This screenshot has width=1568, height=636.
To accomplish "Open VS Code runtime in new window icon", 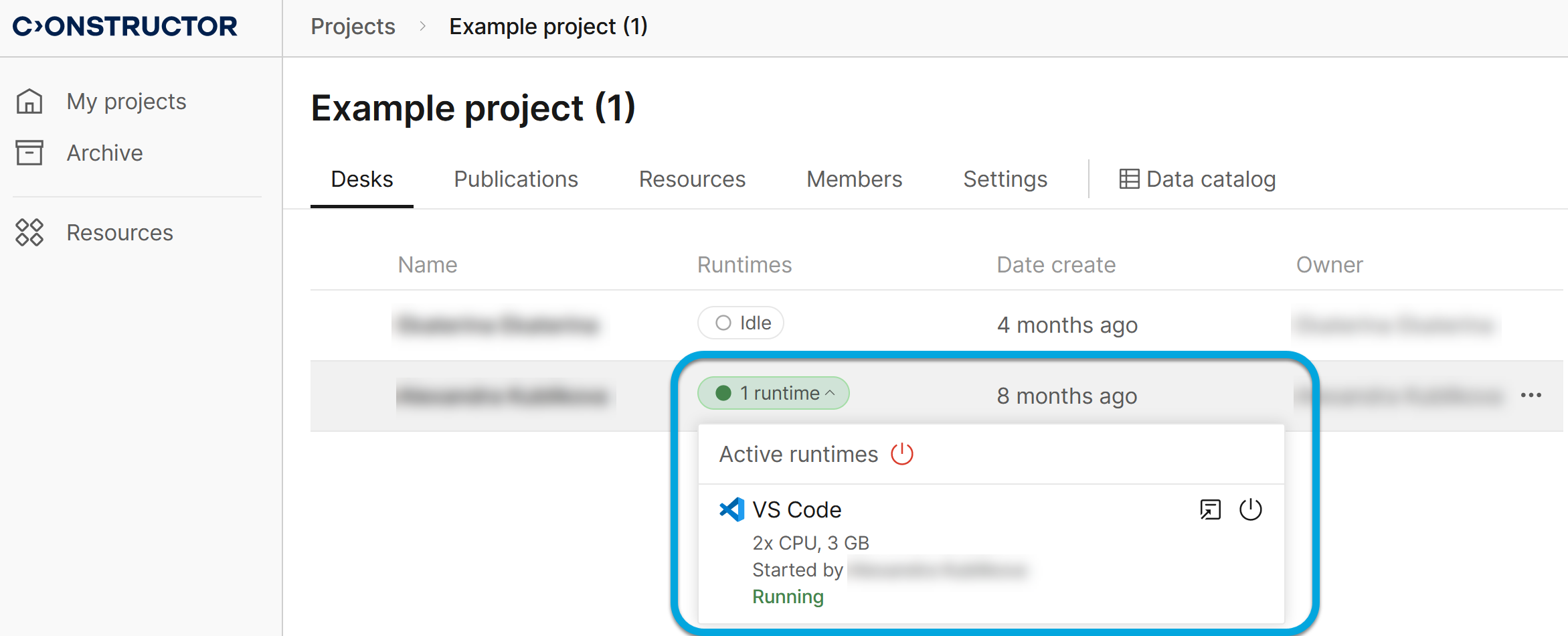I will pos(1210,510).
